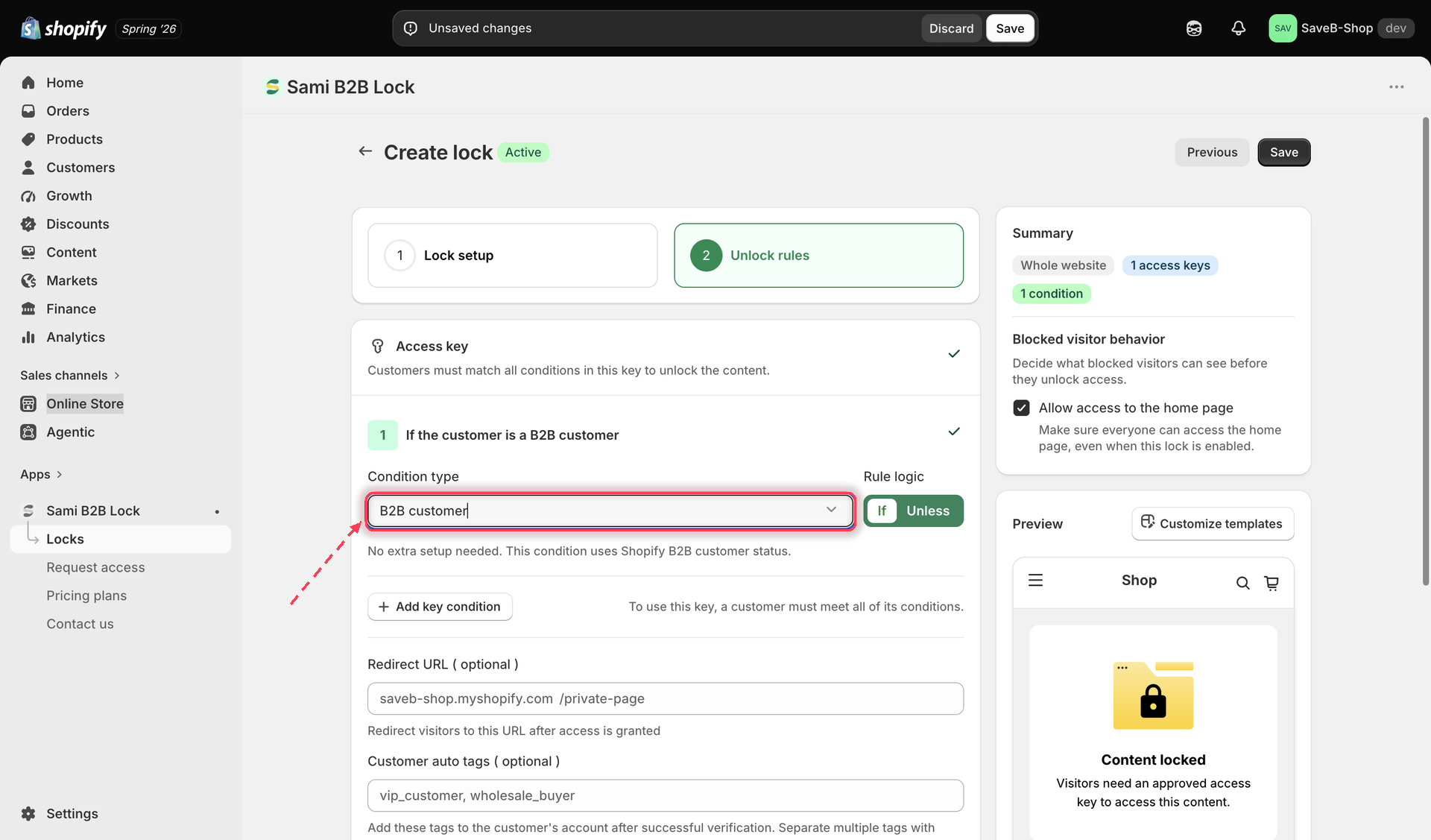Click the Previous button
This screenshot has width=1431, height=840.
[x=1212, y=152]
